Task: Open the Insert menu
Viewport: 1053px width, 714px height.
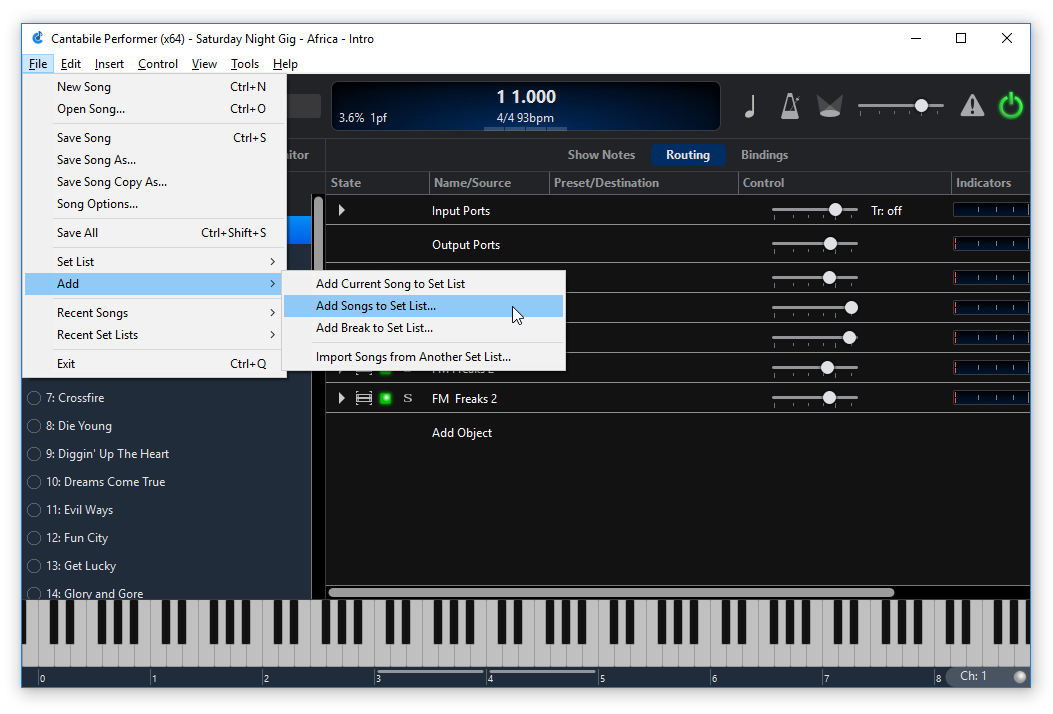Action: coord(109,64)
